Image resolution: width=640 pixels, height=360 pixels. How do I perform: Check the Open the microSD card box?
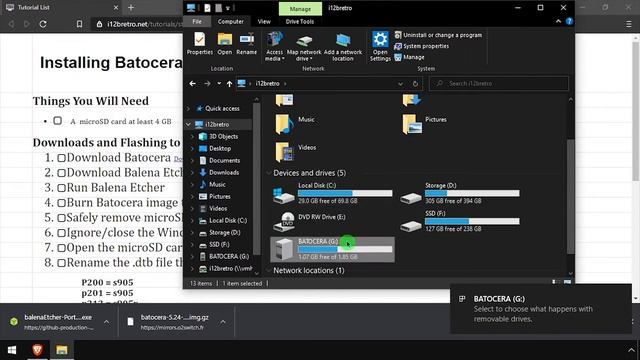click(61, 248)
